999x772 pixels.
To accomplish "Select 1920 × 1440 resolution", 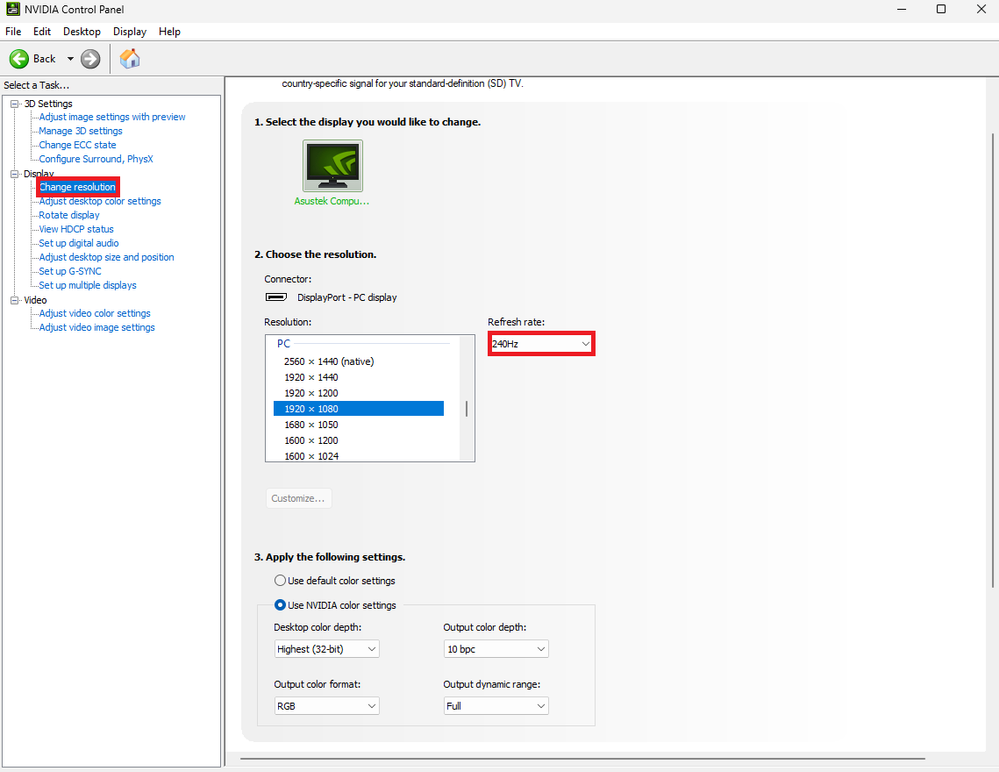I will [x=359, y=377].
